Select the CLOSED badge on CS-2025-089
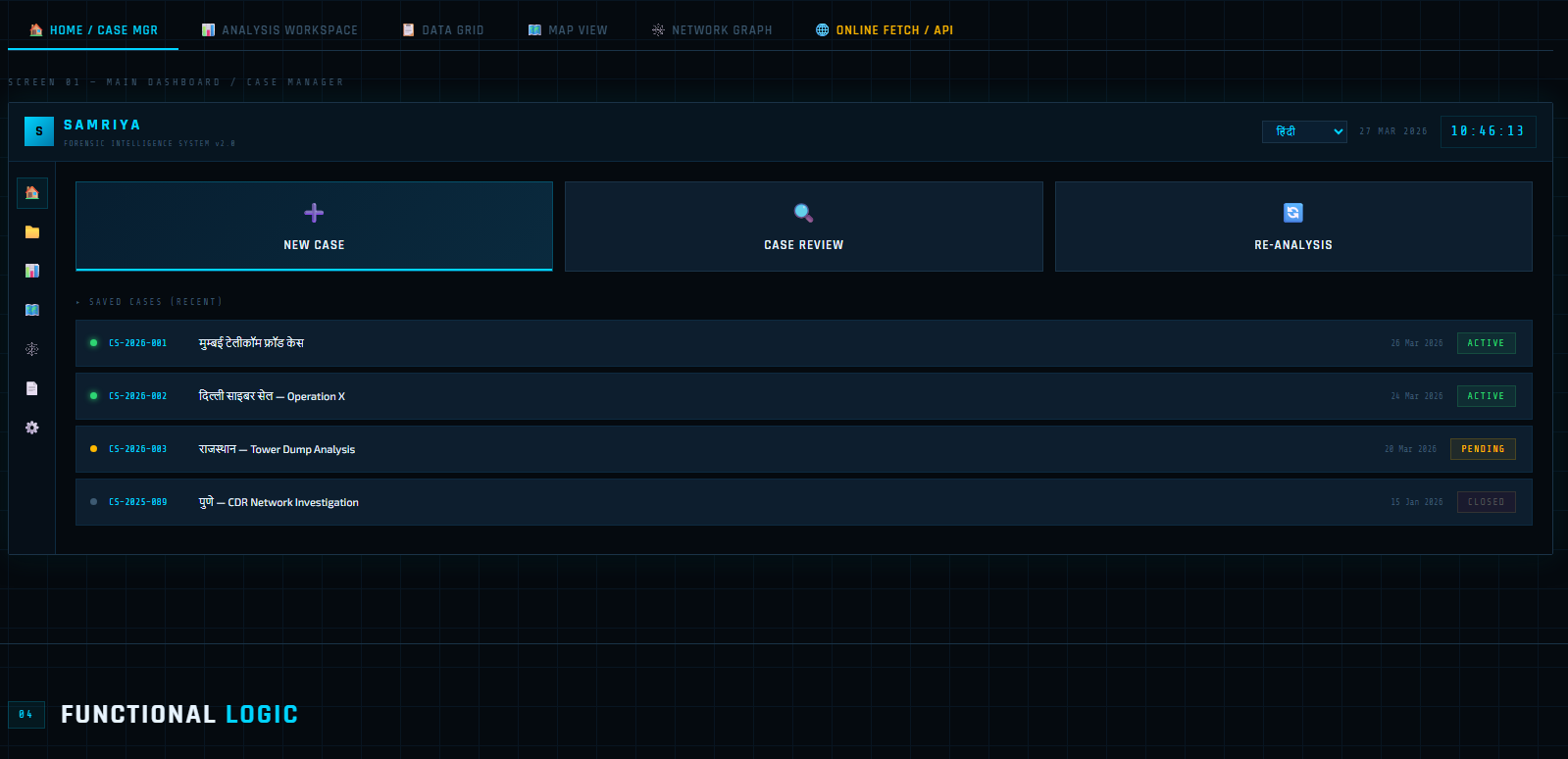Viewport: 1568px width, 759px height. [1486, 502]
